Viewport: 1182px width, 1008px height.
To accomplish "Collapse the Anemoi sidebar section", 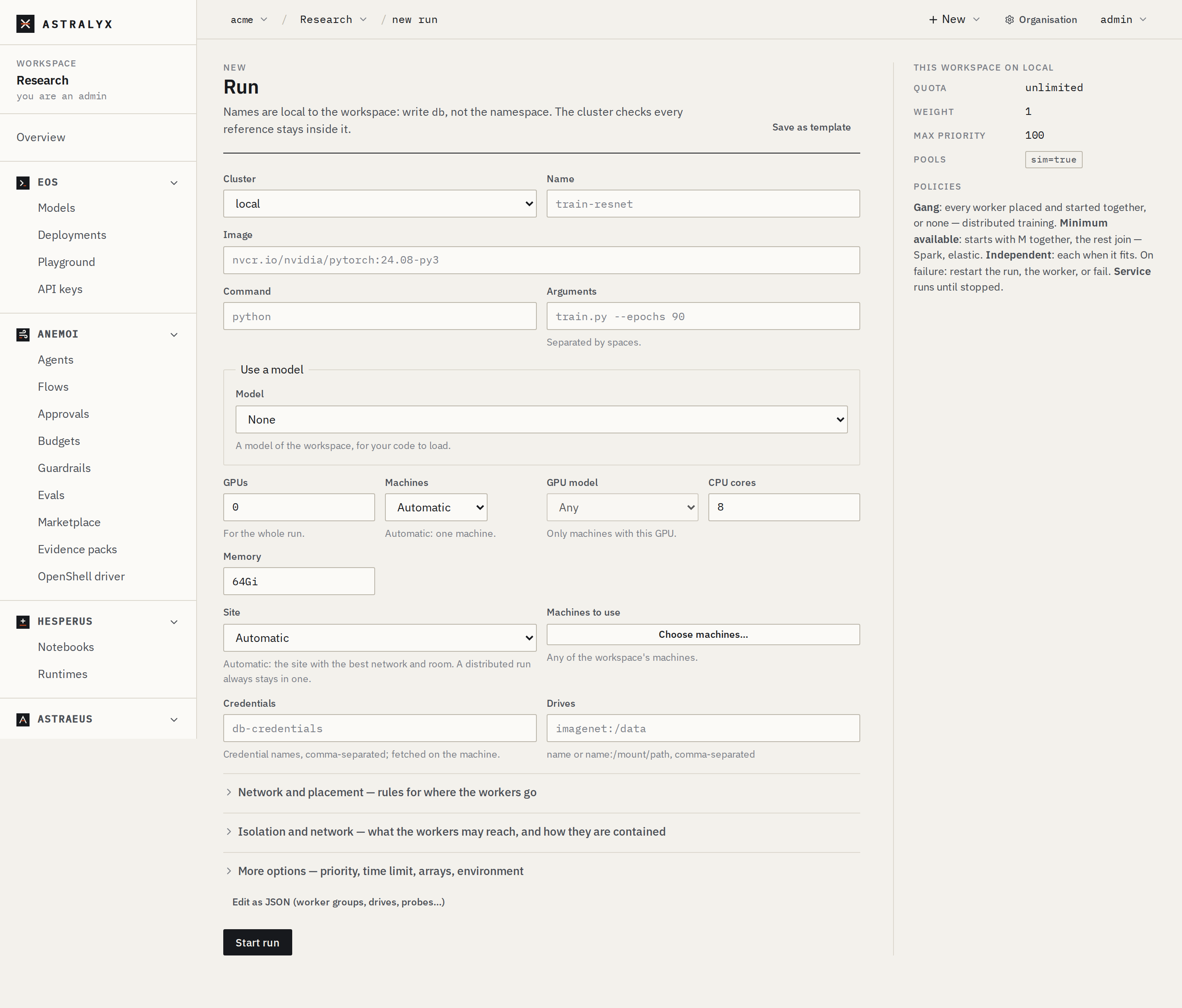I will [x=174, y=335].
